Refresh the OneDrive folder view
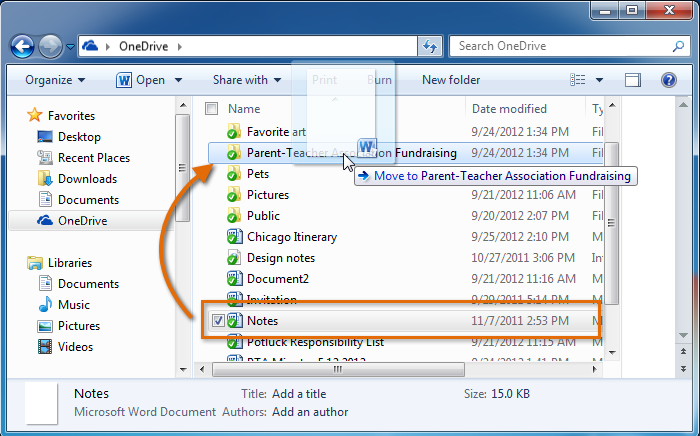The image size is (700, 436). click(x=430, y=46)
